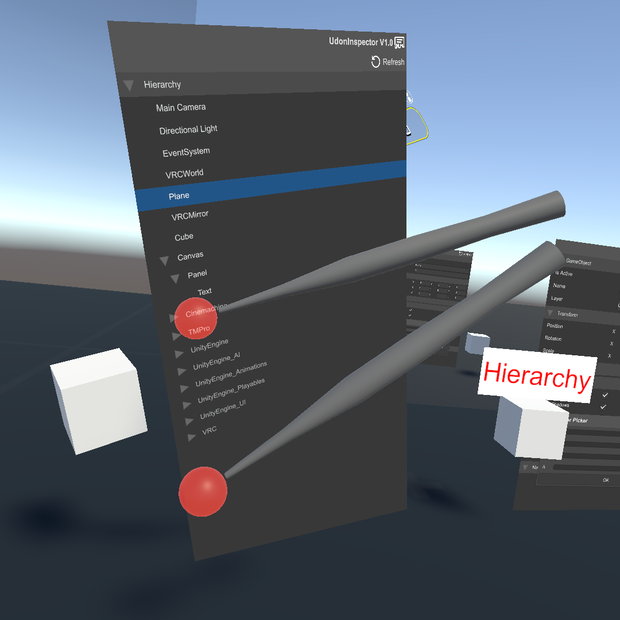Click the OK button in the color picker

(606, 480)
